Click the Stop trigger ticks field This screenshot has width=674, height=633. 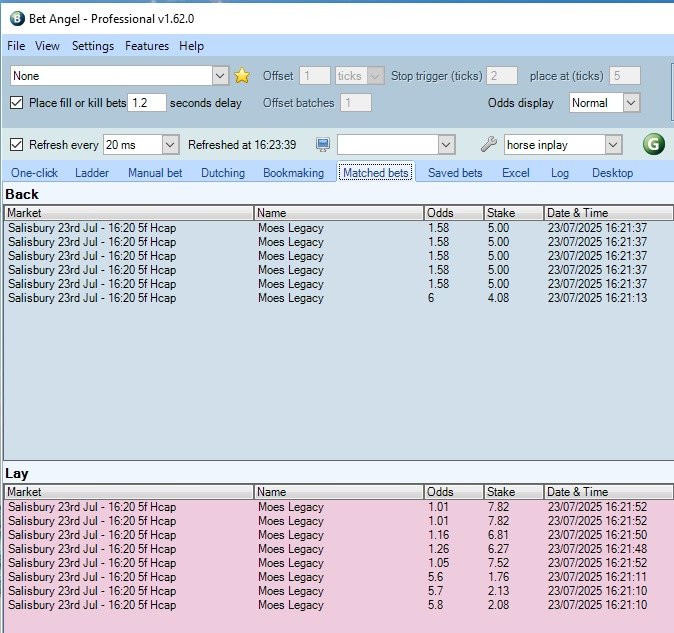502,76
